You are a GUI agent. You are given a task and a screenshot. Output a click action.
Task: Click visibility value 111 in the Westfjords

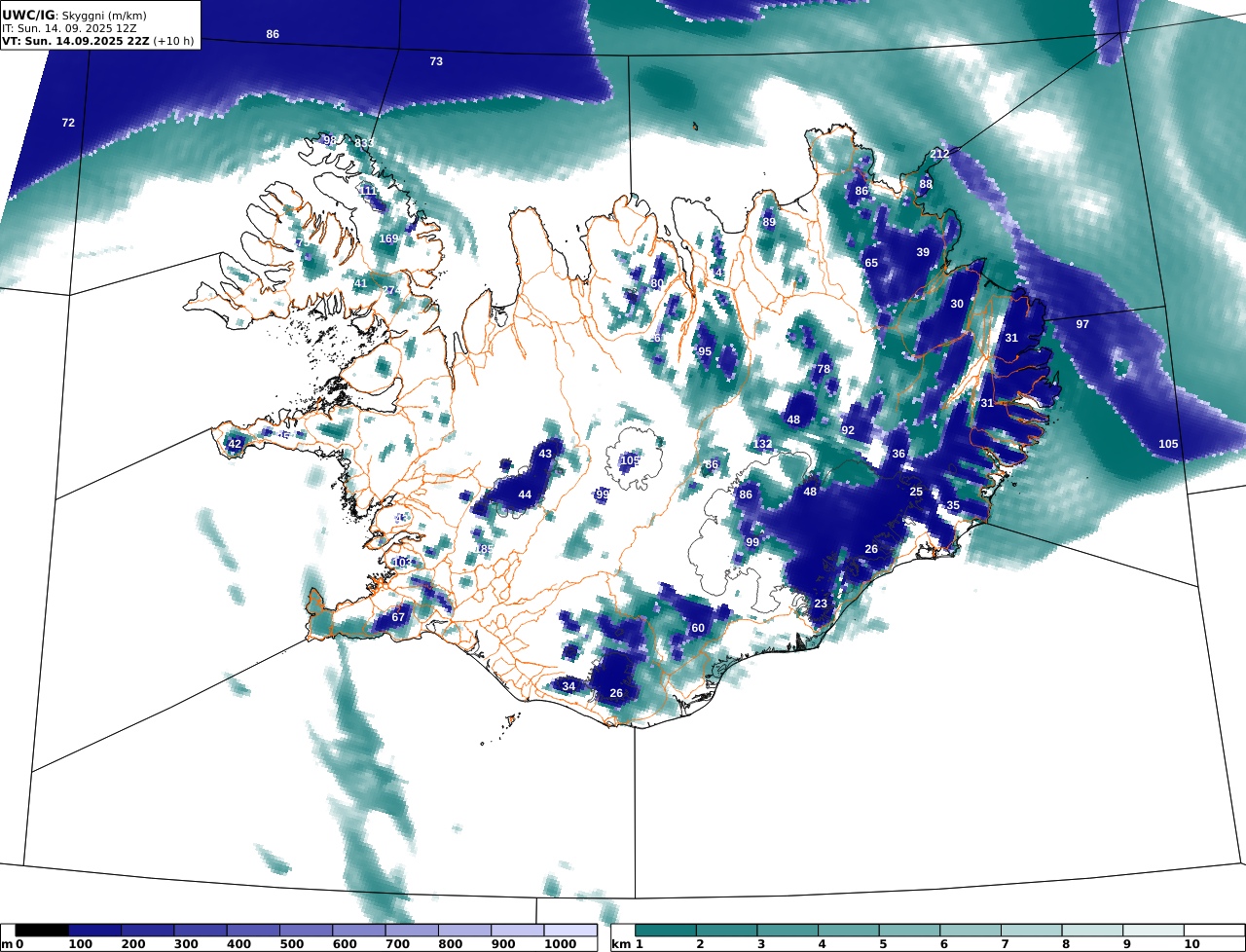pyautogui.click(x=370, y=191)
